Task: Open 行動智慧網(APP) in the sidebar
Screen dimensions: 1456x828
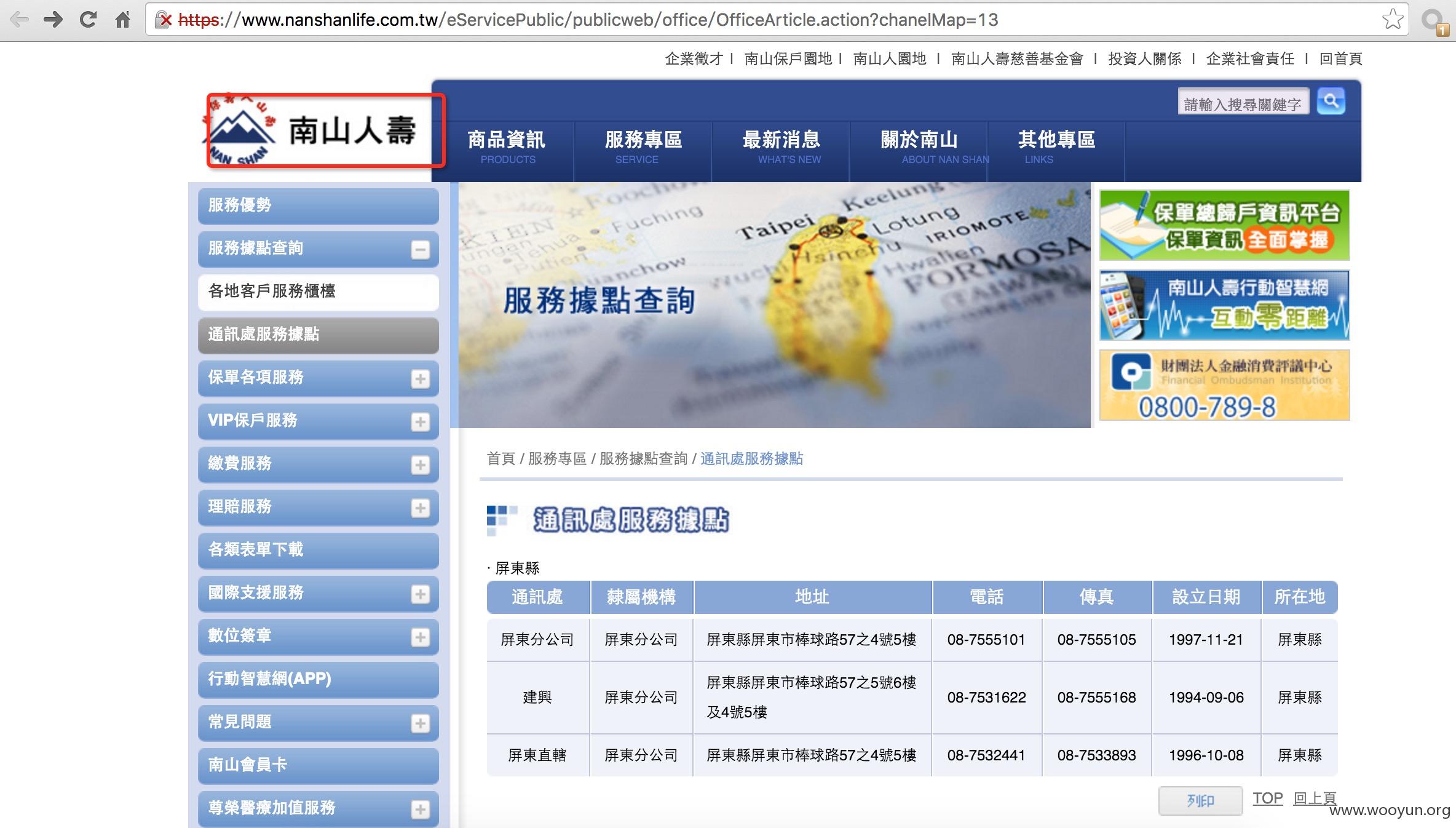Action: (x=318, y=680)
